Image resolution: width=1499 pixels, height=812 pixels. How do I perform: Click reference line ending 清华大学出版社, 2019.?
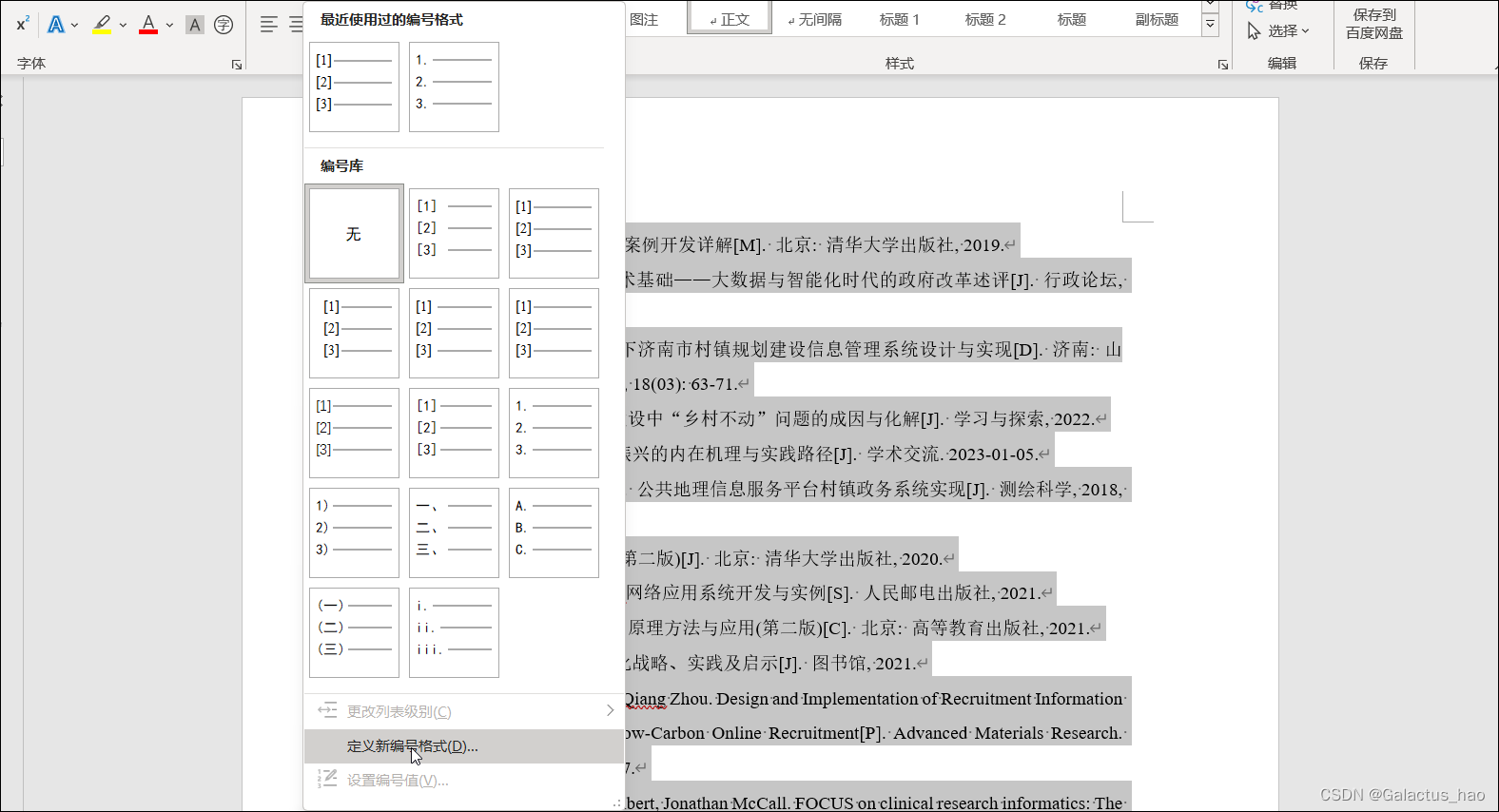click(820, 245)
